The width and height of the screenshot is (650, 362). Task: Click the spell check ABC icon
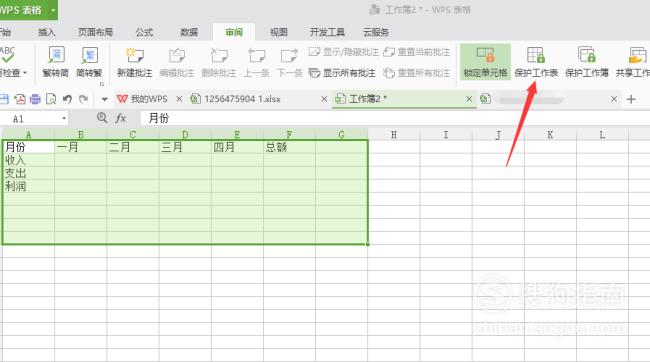[x=7, y=55]
